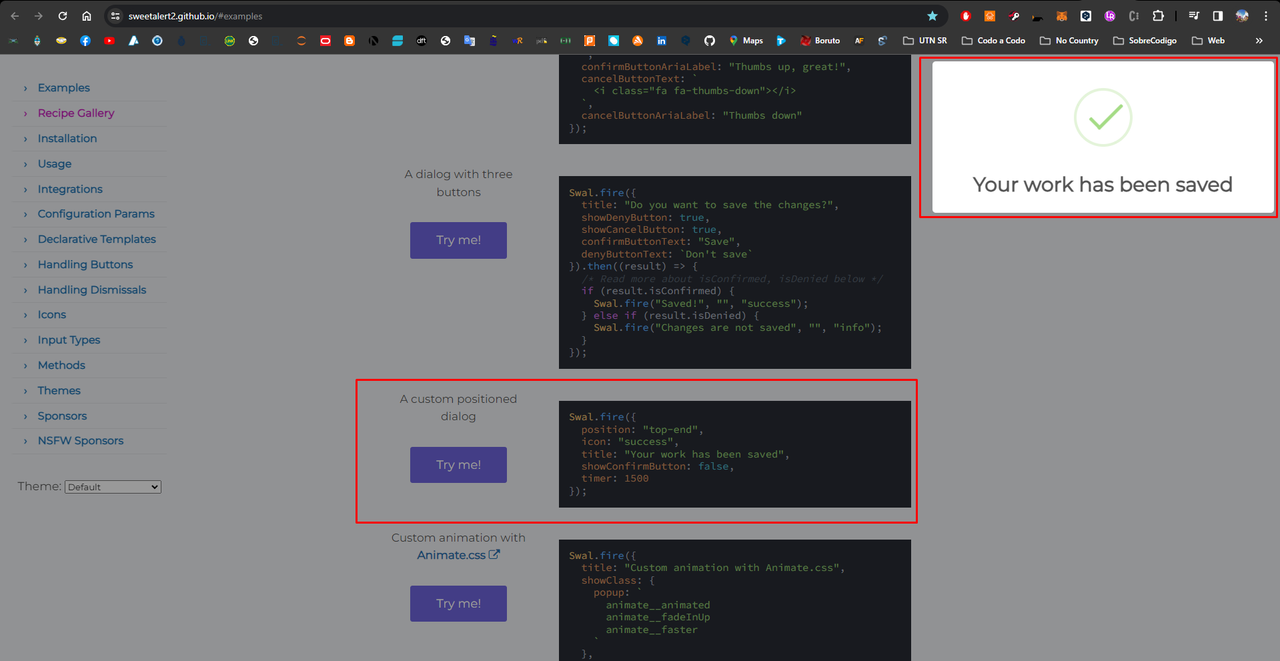The height and width of the screenshot is (661, 1280).
Task: Click Try me! for custom positioned dialog
Action: 458,465
